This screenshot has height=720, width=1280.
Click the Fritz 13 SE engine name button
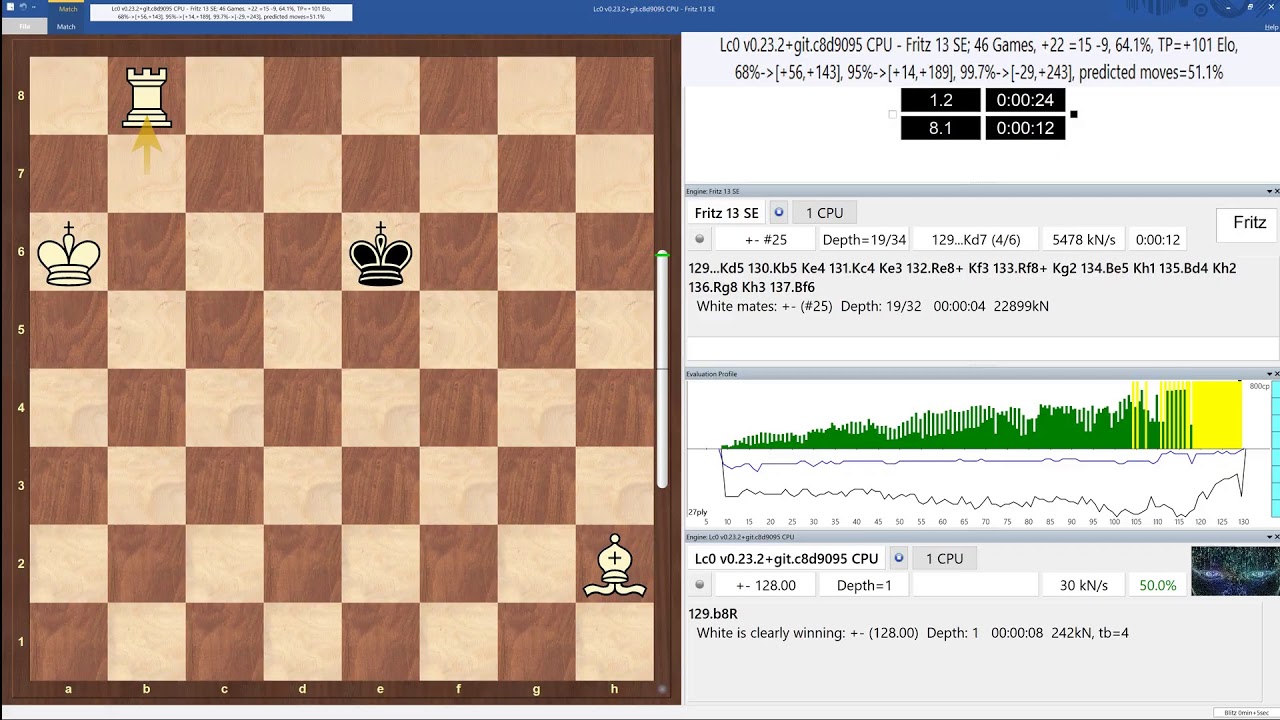coord(727,213)
